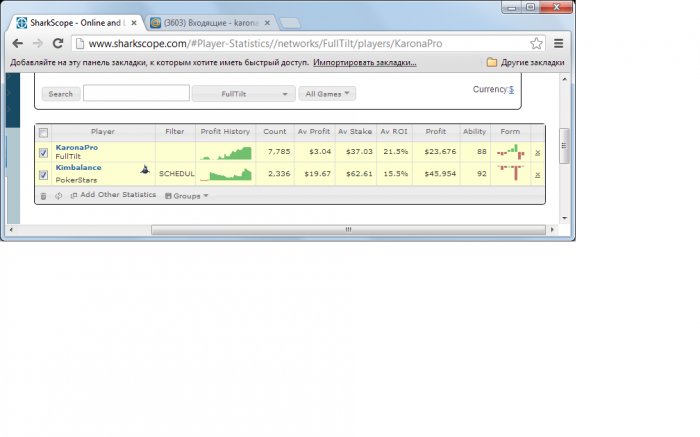Click the refresh icon below table
Image resolution: width=700 pixels, height=437 pixels.
pyautogui.click(x=58, y=196)
